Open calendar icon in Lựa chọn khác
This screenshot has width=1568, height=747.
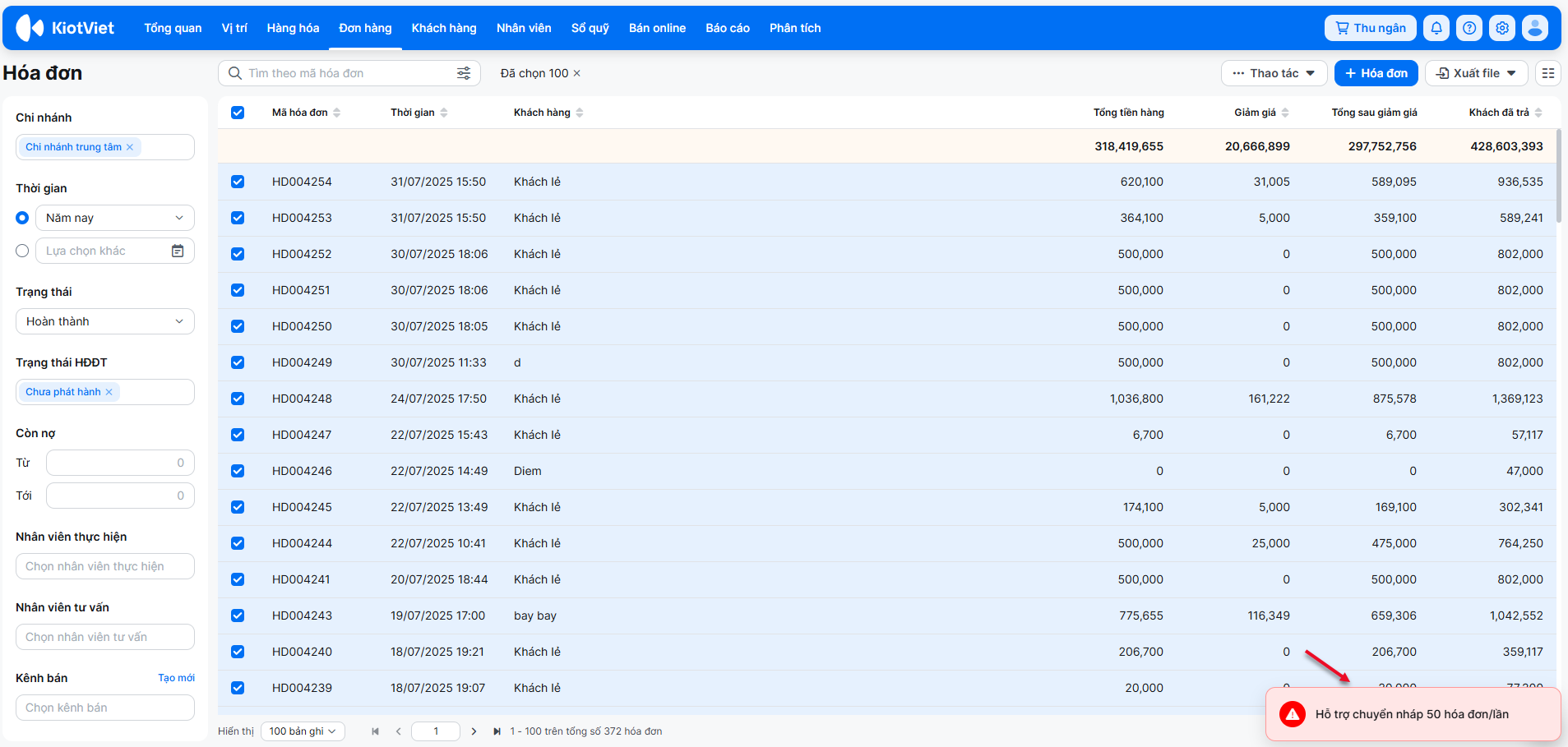point(178,251)
